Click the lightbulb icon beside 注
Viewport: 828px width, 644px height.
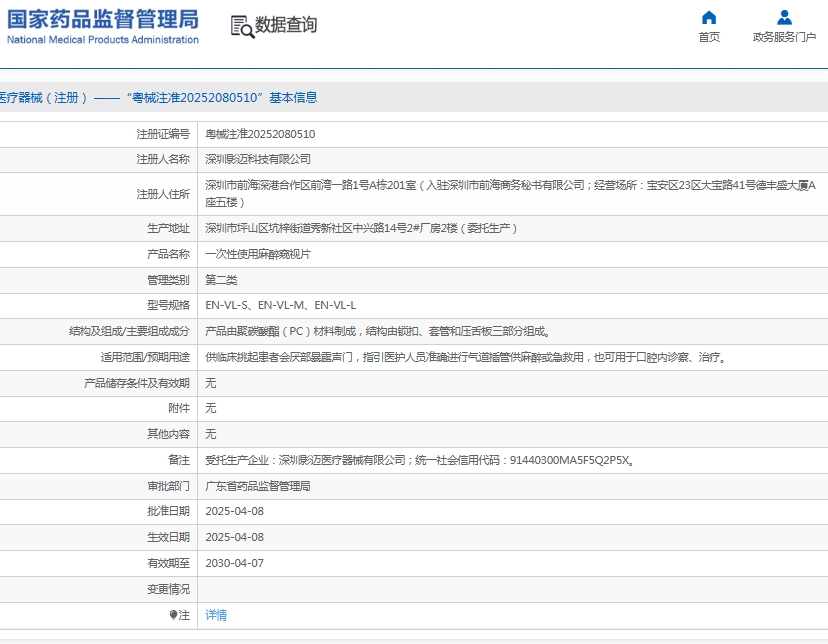(173, 615)
